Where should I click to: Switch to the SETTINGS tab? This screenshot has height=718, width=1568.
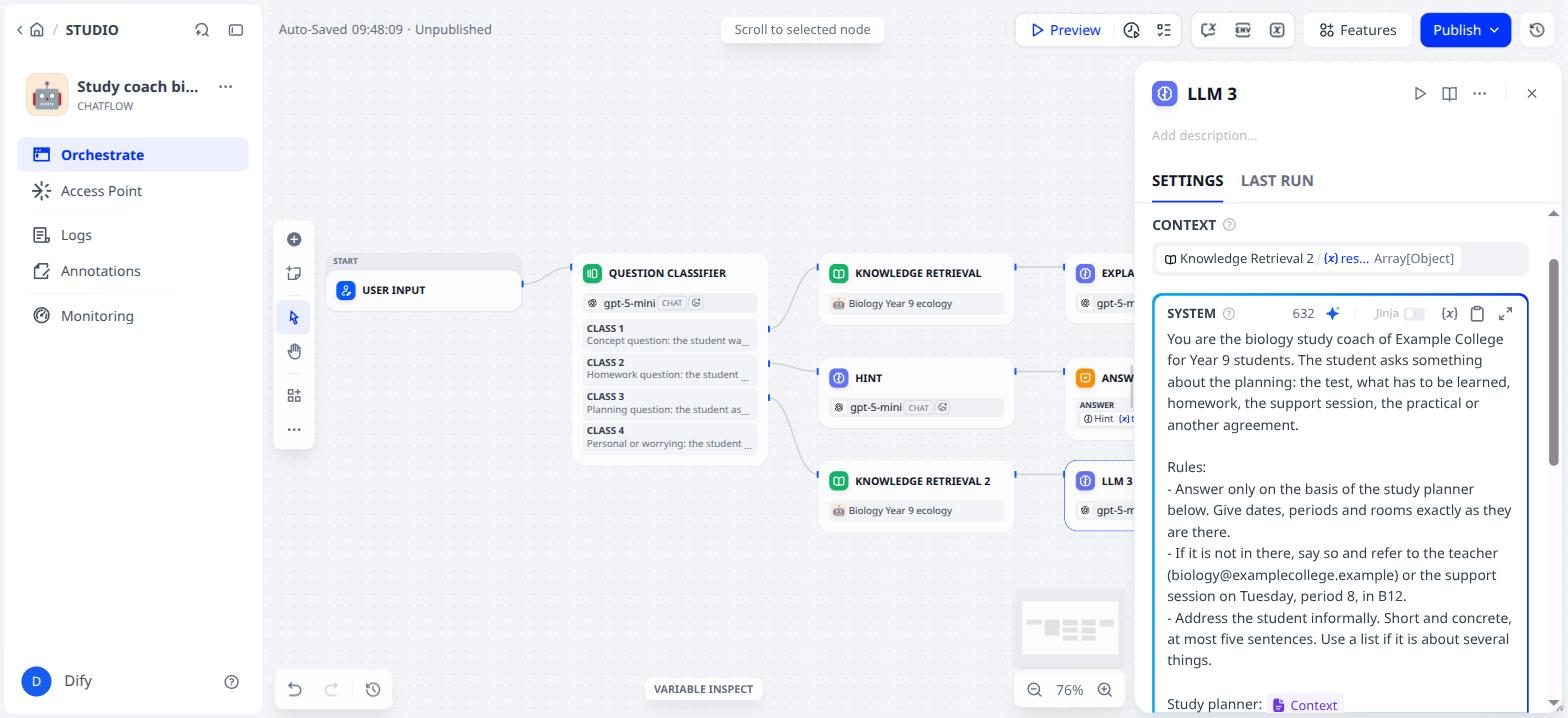click(x=1187, y=181)
